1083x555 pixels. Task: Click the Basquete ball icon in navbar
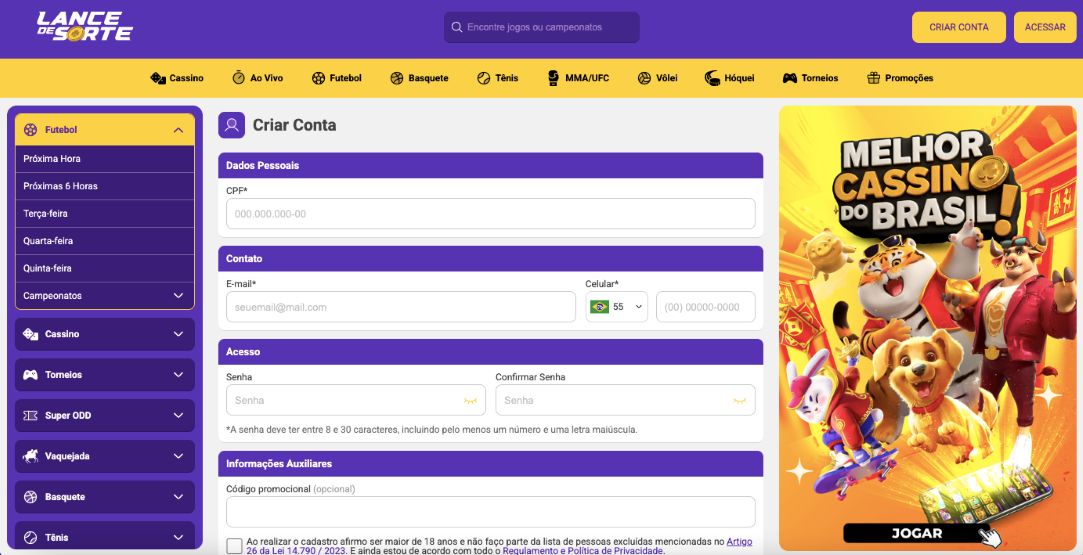coord(396,78)
